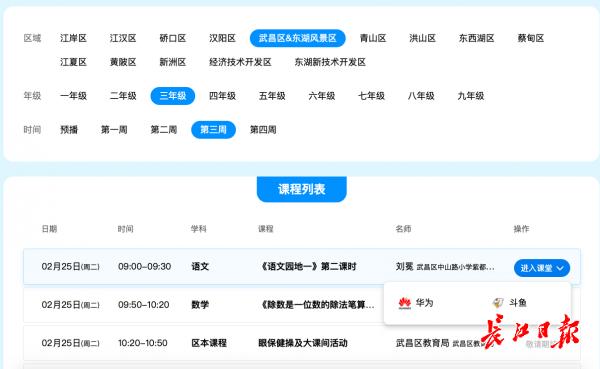
Task: Click time cell 09:00–09:30
Action: 145,266
